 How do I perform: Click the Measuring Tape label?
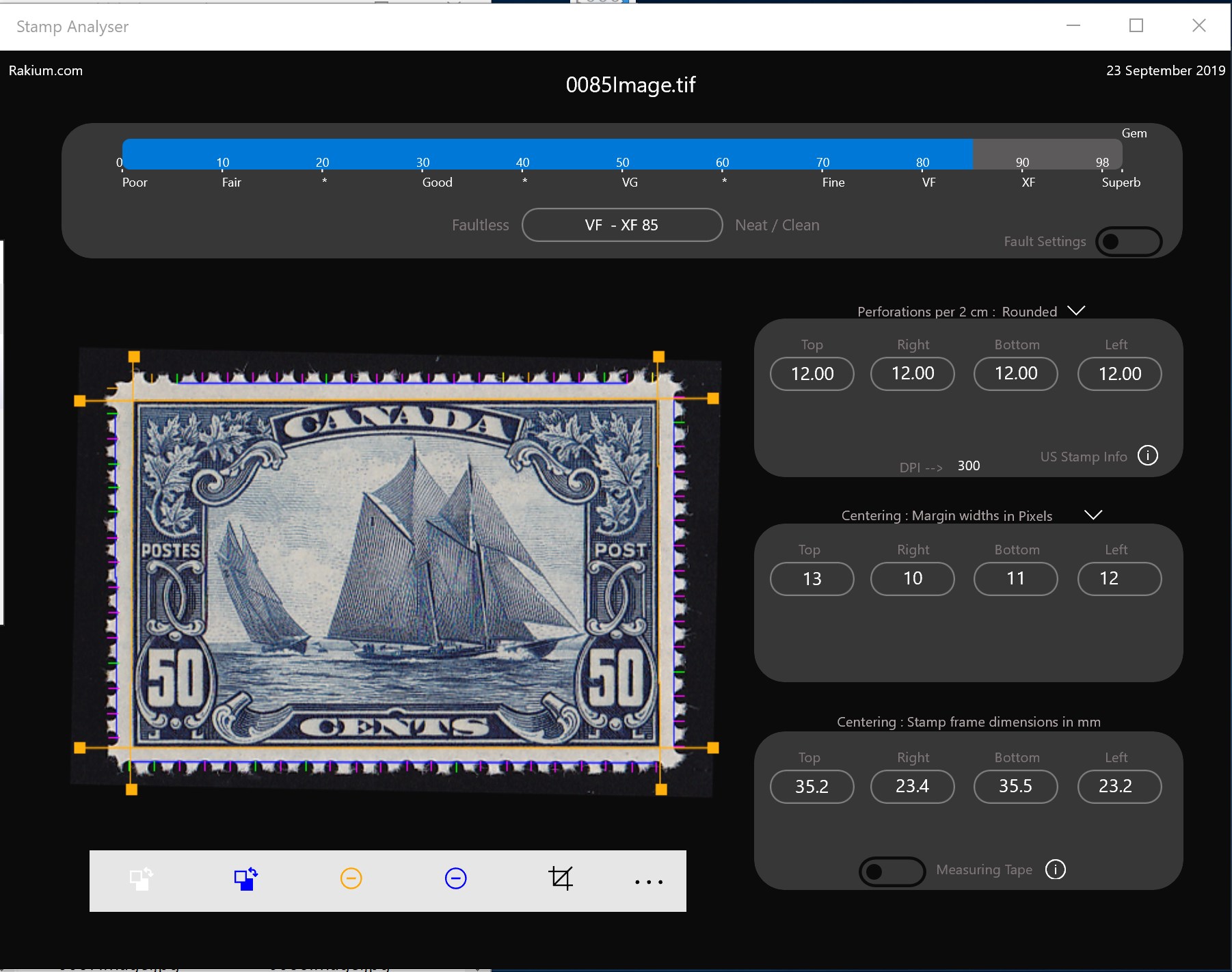pos(985,869)
